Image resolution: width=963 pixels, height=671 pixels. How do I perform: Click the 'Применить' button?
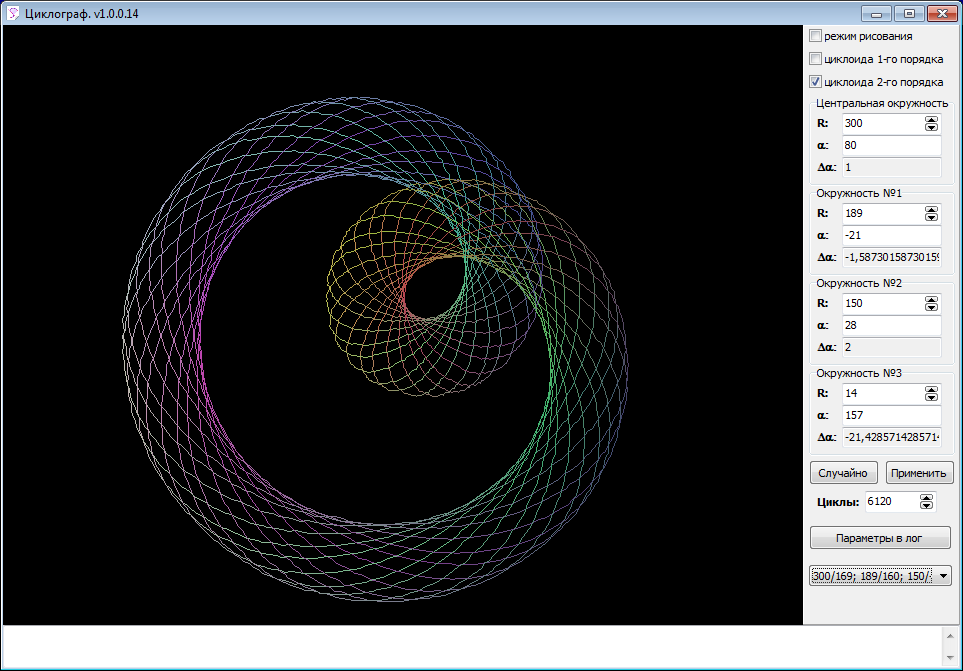[919, 473]
